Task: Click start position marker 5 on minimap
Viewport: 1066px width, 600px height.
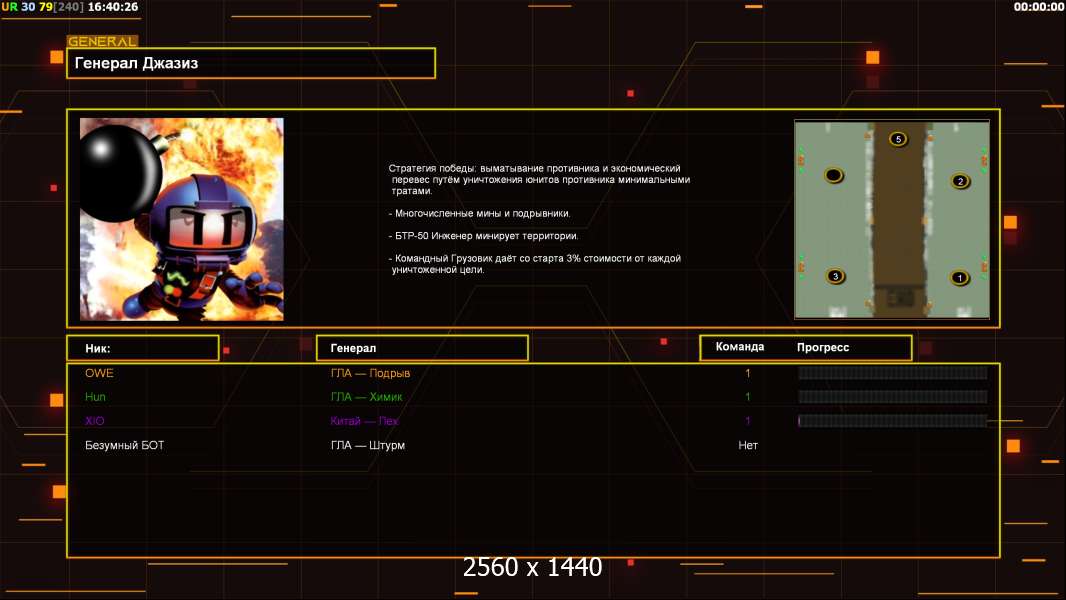Action: [898, 139]
